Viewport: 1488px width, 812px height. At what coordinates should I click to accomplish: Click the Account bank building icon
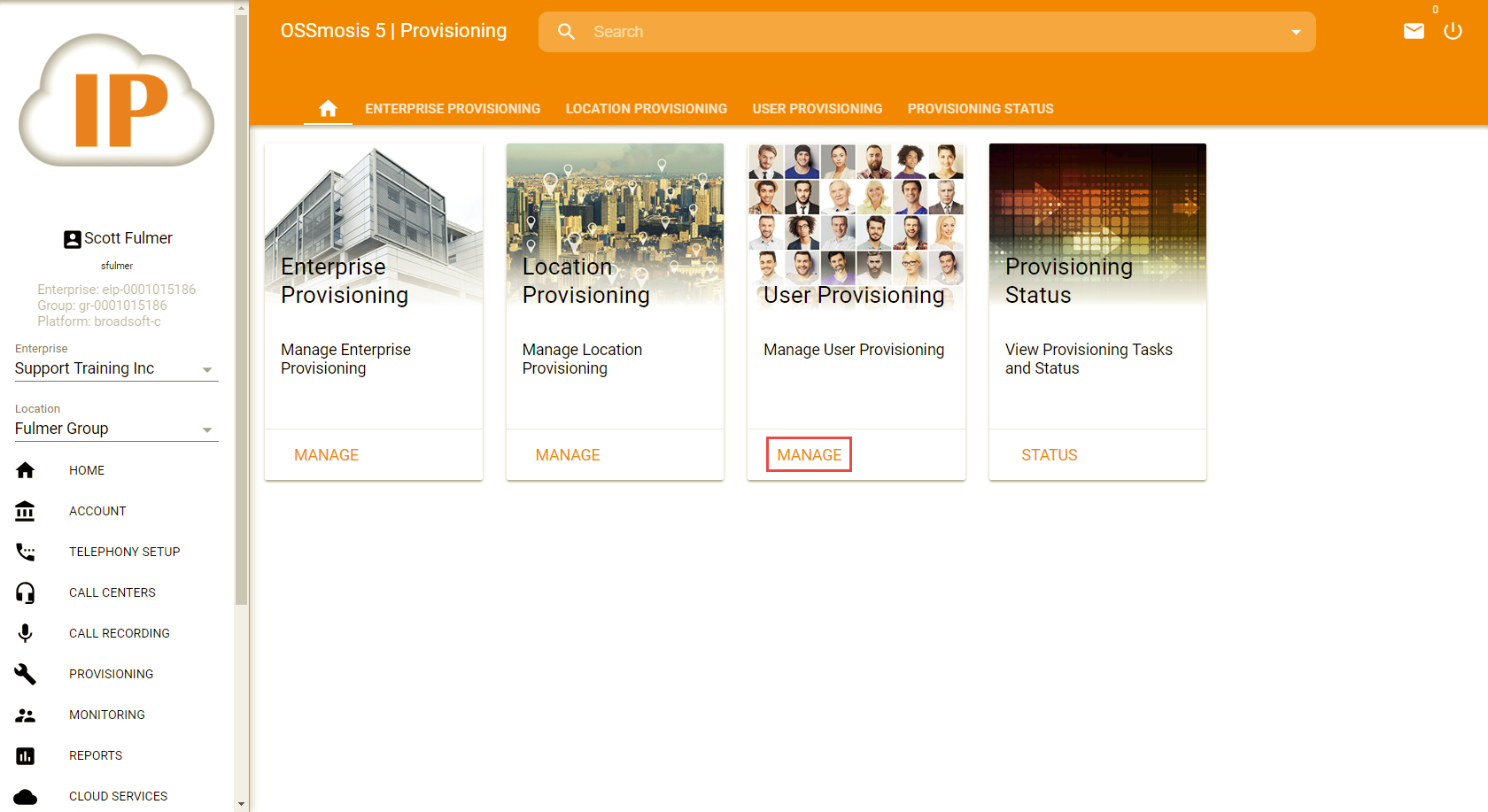tap(26, 511)
